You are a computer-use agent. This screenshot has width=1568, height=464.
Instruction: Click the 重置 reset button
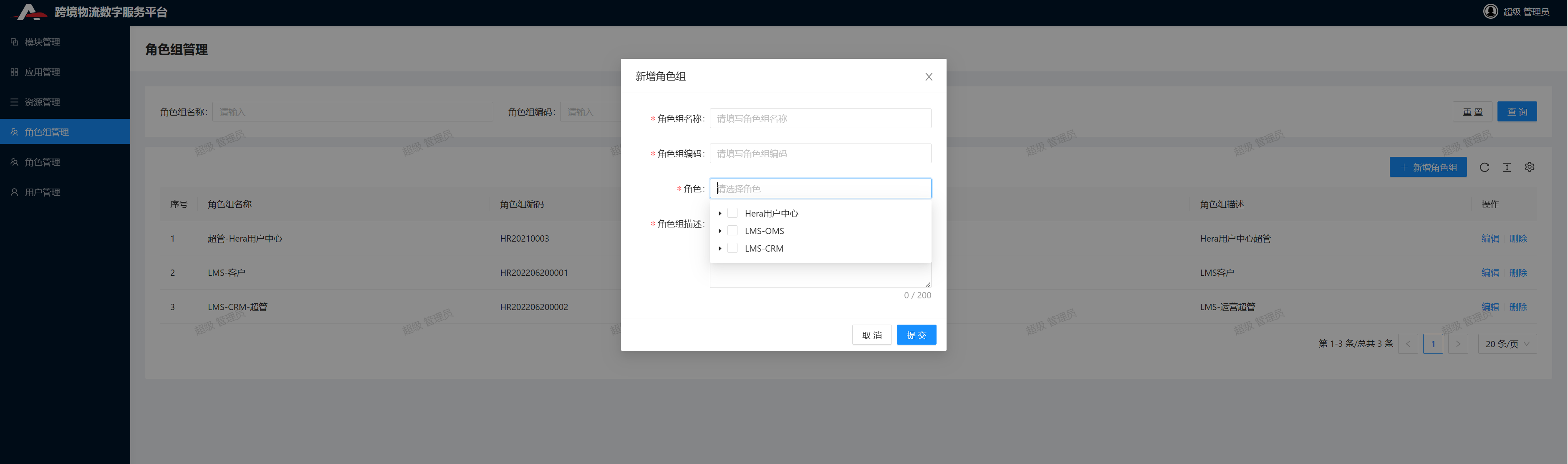pos(1472,111)
